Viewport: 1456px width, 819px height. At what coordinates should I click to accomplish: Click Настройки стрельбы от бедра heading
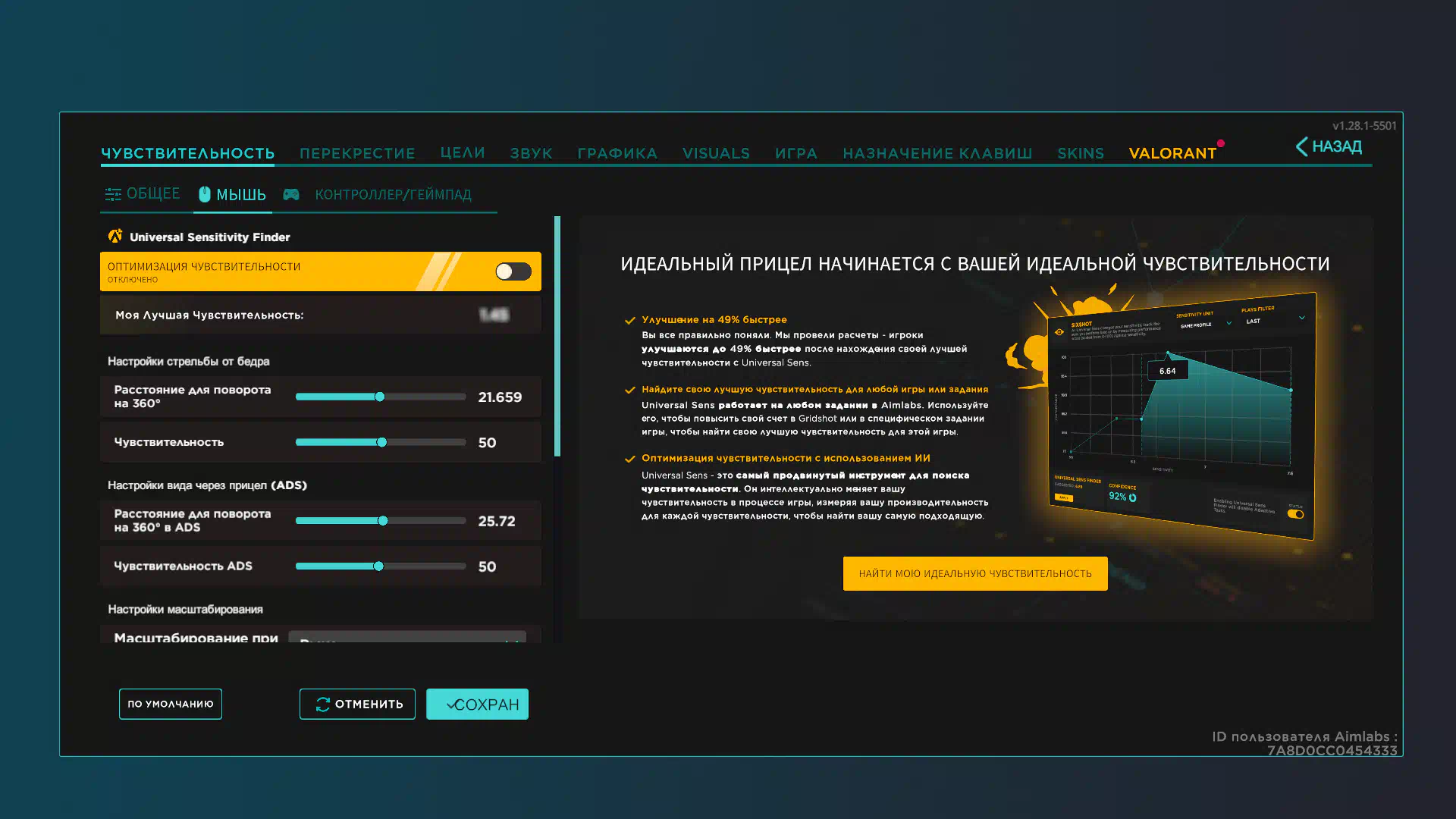point(188,362)
